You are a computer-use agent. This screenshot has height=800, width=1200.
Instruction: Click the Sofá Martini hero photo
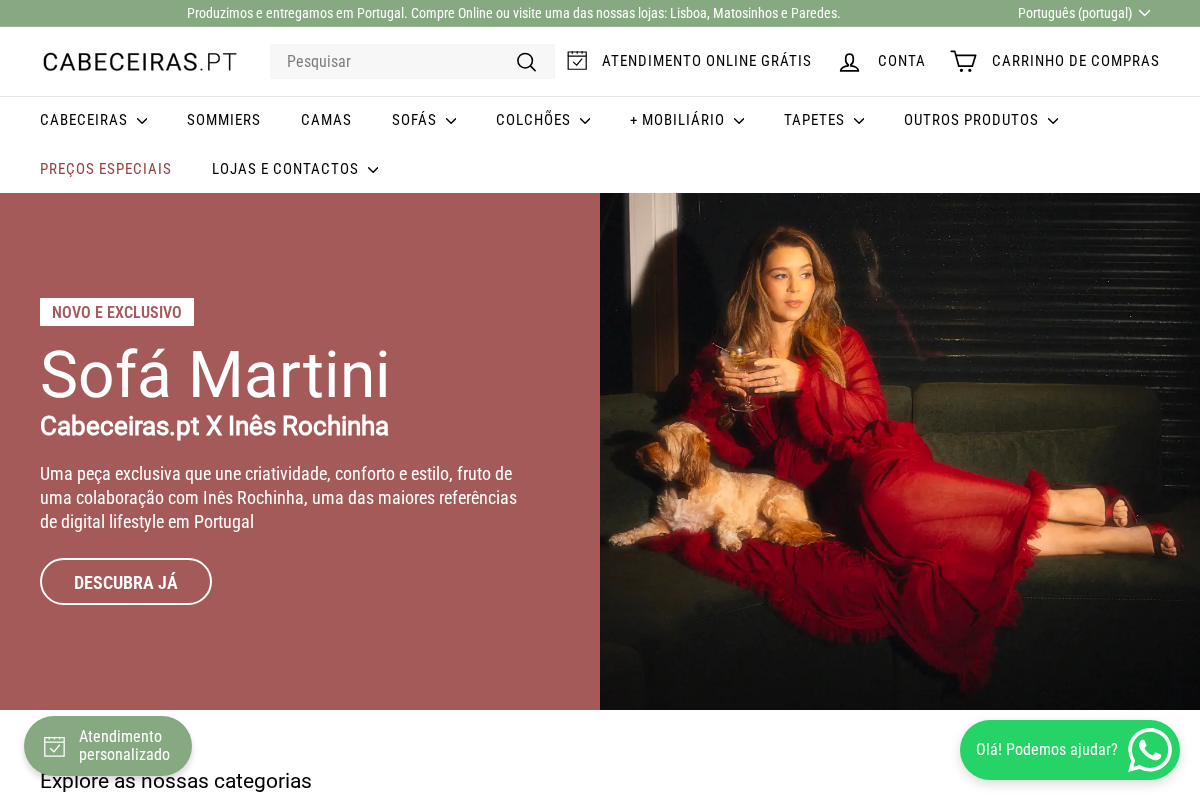coord(900,451)
